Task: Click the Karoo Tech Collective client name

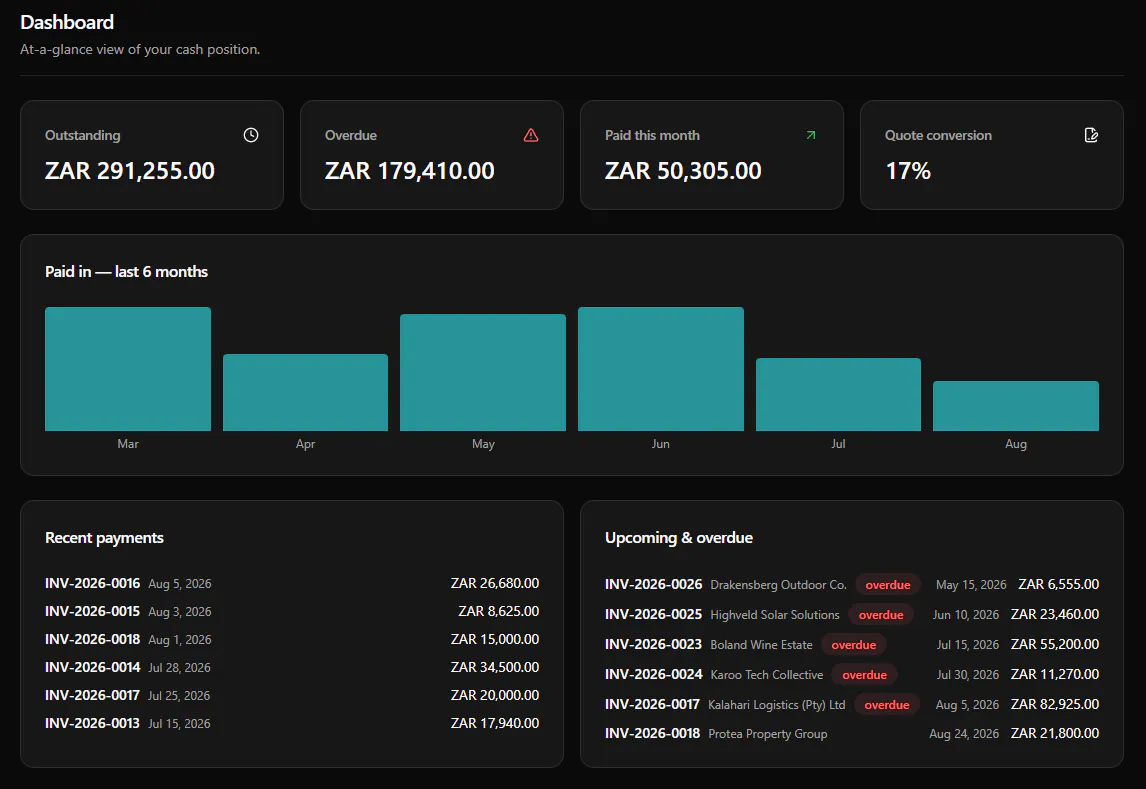Action: [767, 674]
